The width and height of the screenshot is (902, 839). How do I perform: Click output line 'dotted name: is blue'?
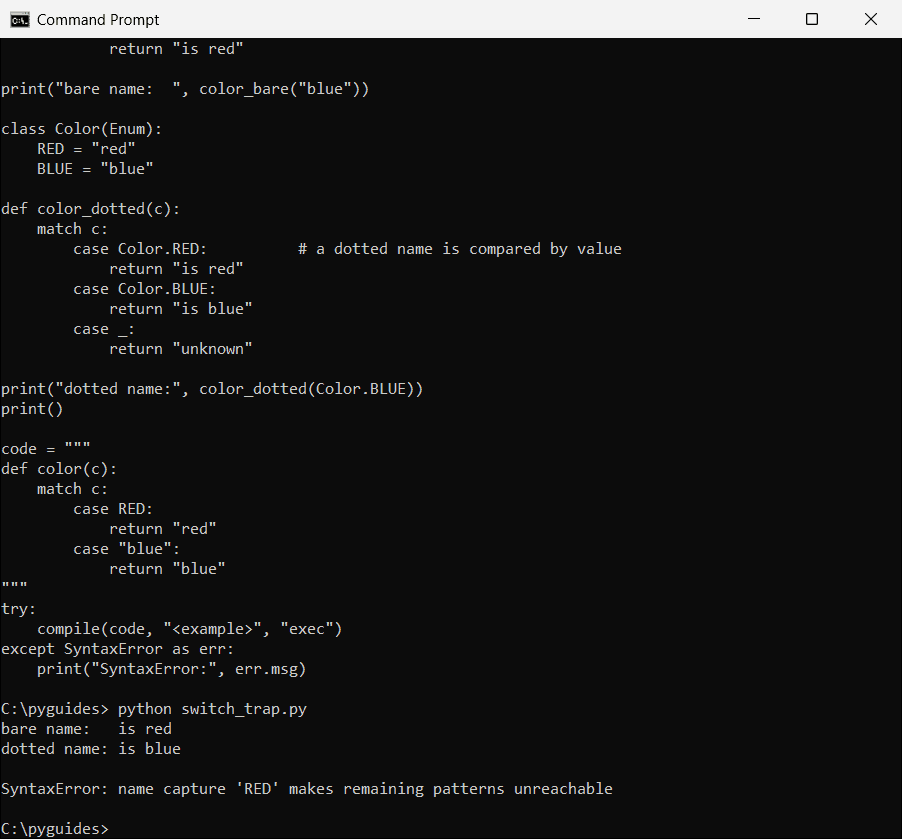91,749
